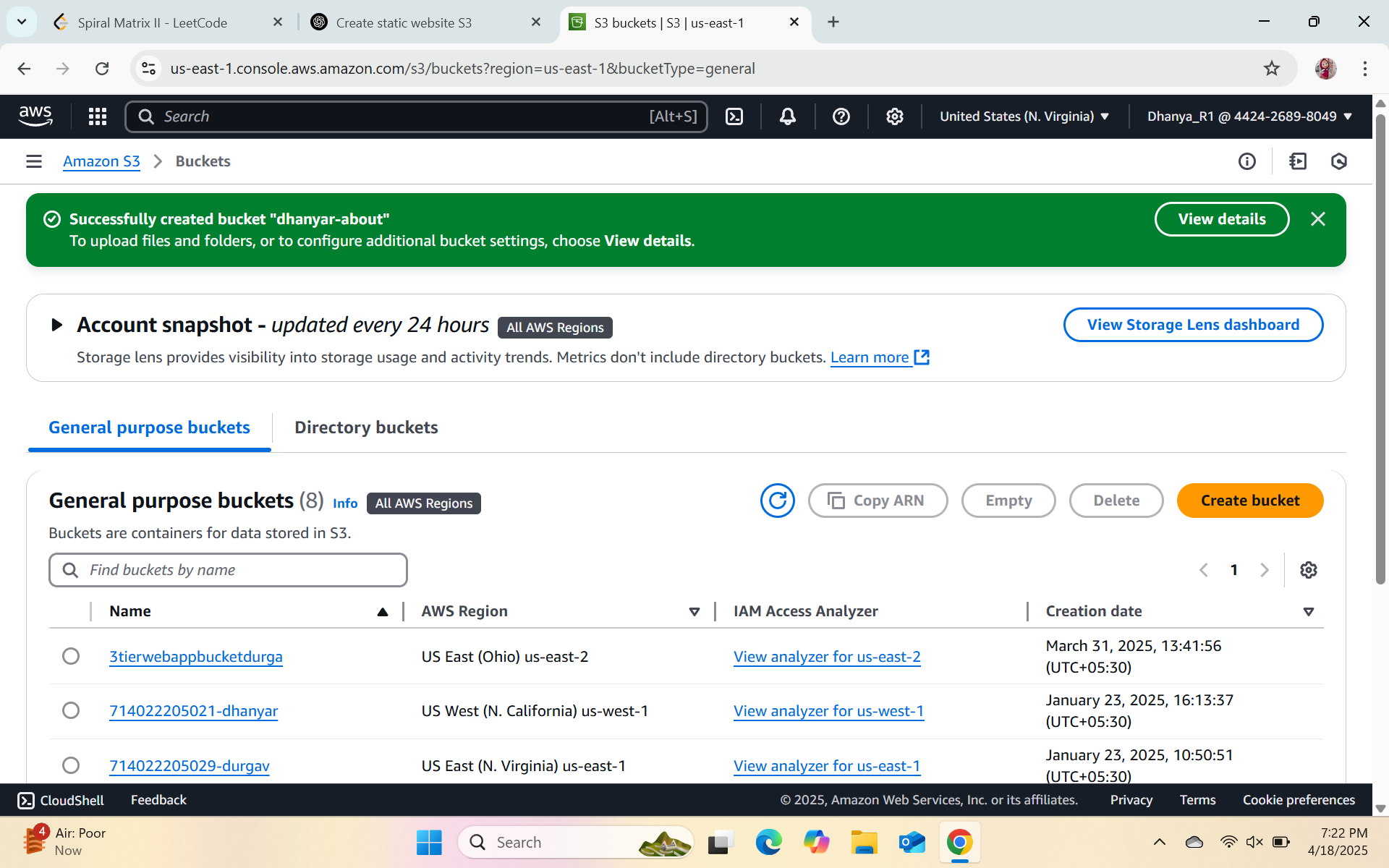The image size is (1389, 868).
Task: Close the Create static website S3 tab
Action: (536, 22)
